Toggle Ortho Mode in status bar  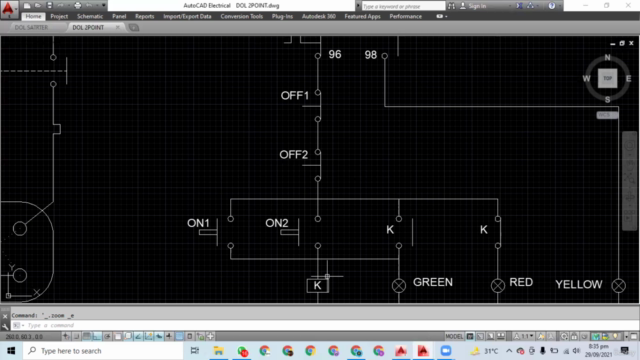coord(97,336)
